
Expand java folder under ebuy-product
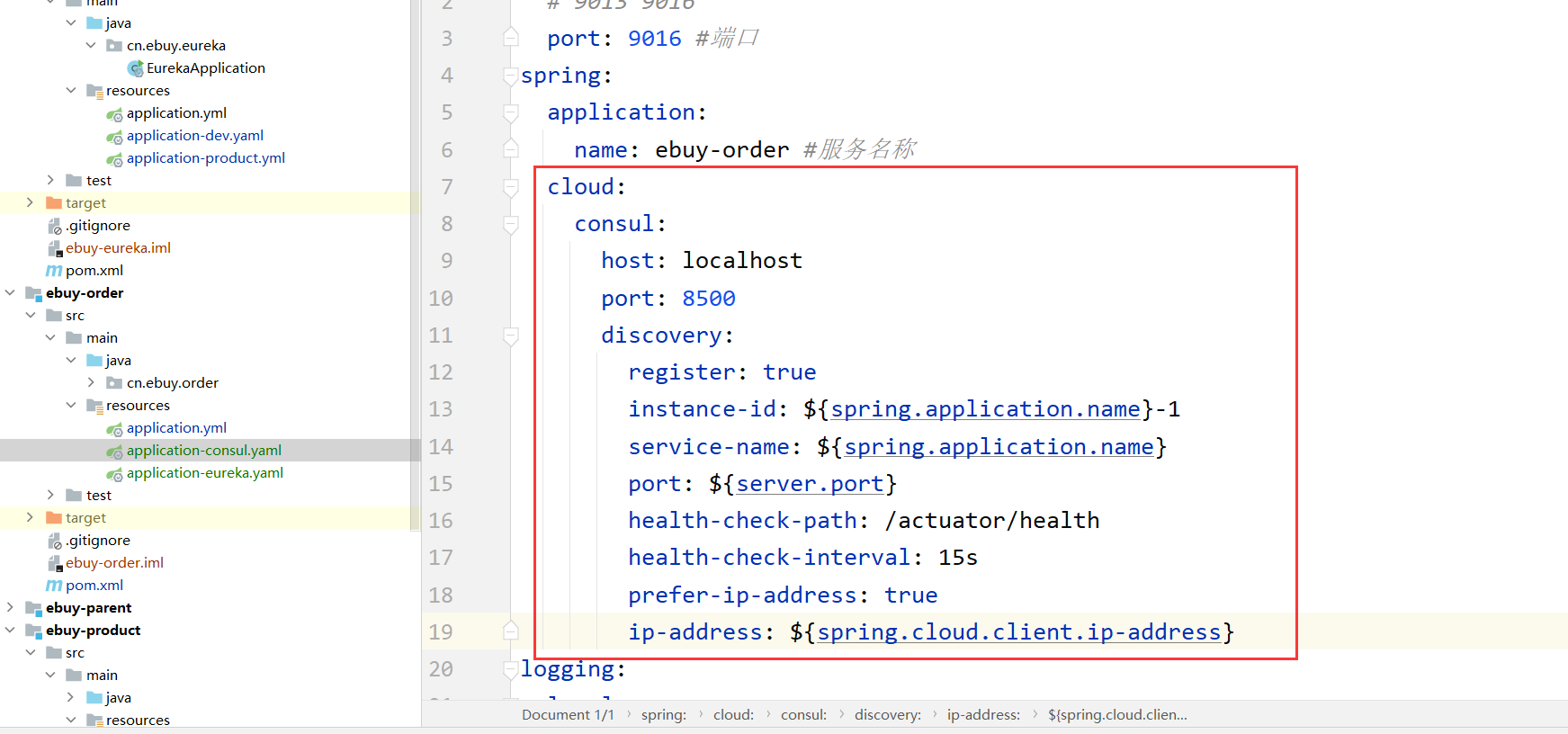[x=71, y=698]
